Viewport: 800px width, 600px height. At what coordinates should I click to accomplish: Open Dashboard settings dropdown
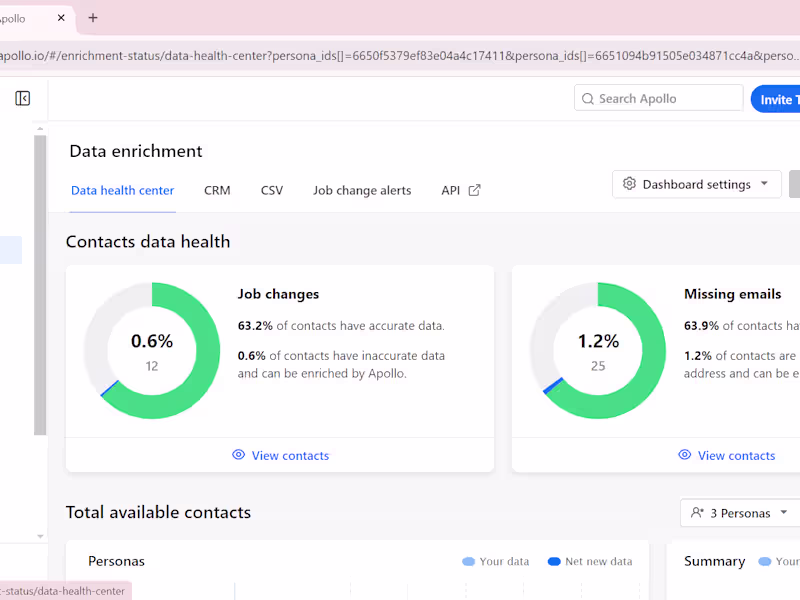[x=696, y=184]
